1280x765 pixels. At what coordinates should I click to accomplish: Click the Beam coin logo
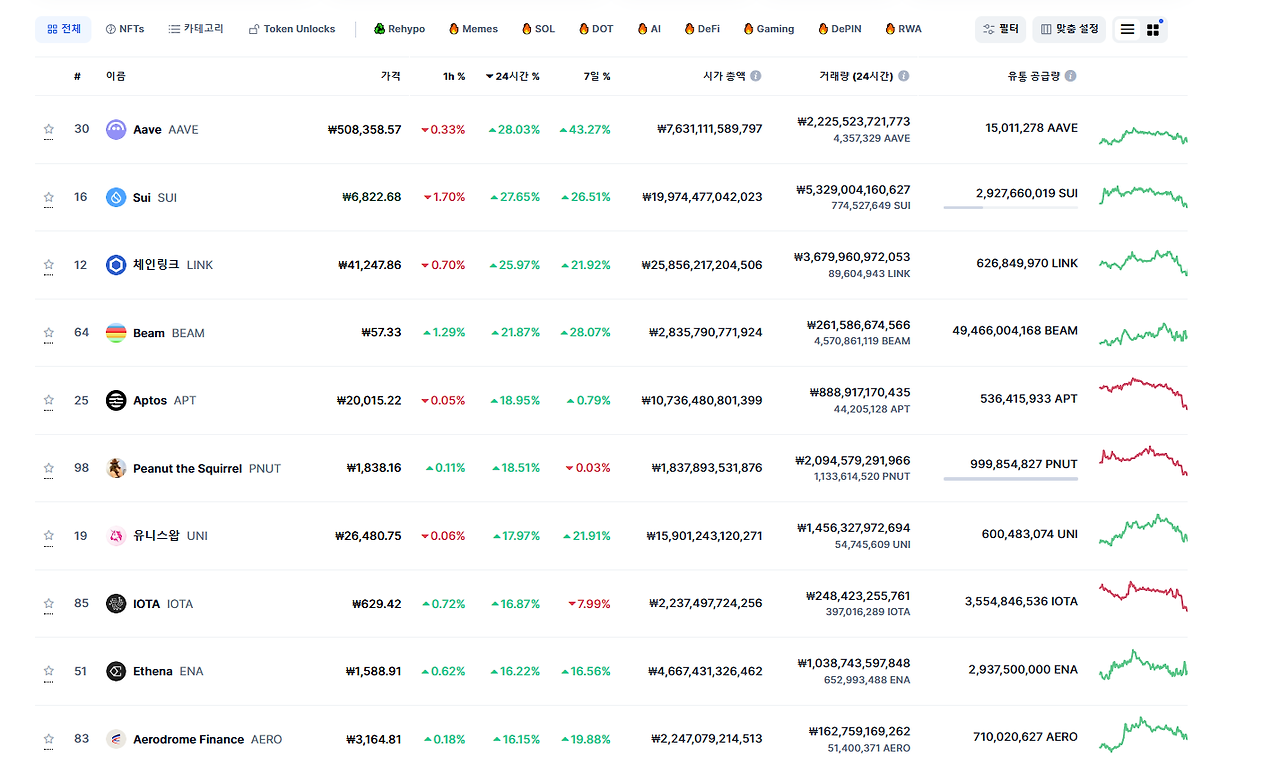[x=116, y=332]
